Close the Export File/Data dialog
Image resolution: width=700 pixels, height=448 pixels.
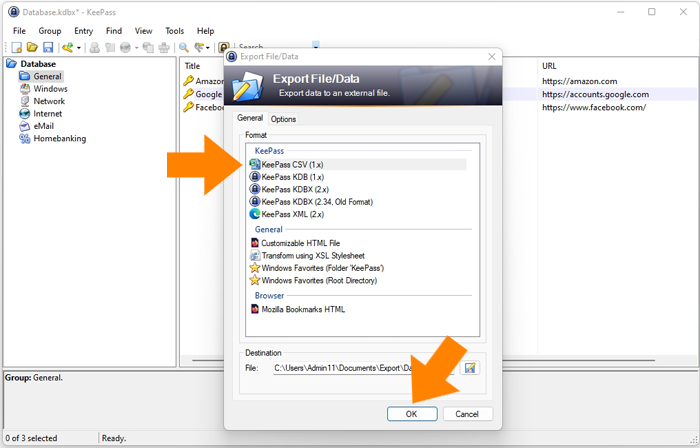[491, 57]
